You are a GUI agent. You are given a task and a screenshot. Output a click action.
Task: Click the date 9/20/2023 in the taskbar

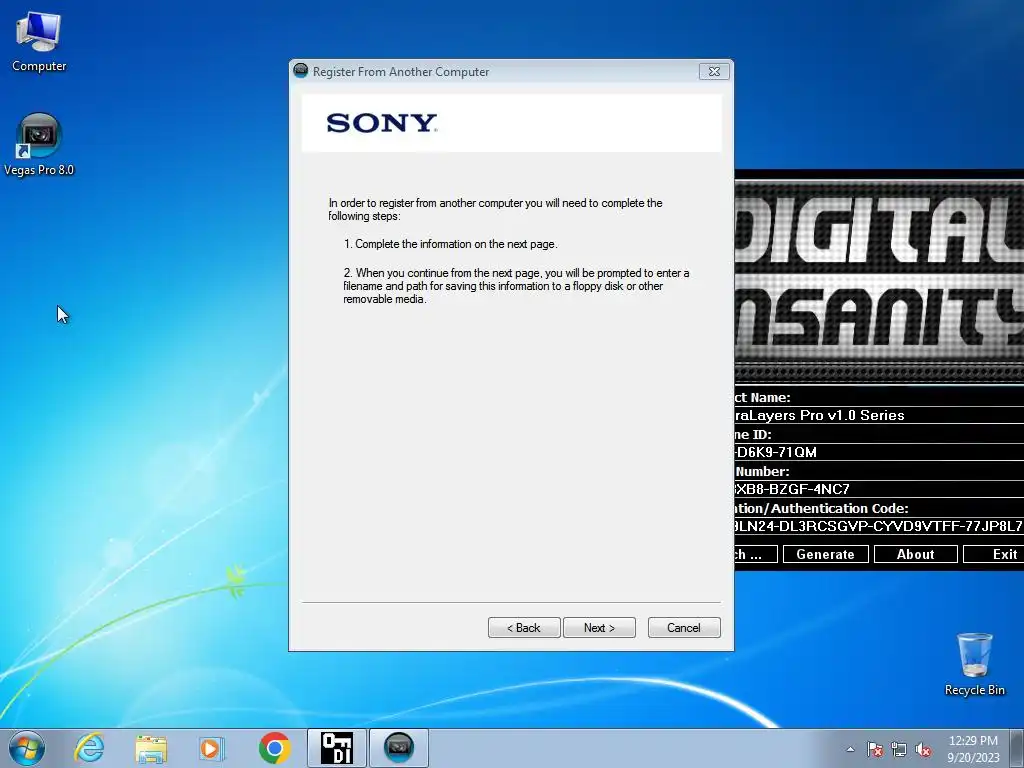coord(973,758)
